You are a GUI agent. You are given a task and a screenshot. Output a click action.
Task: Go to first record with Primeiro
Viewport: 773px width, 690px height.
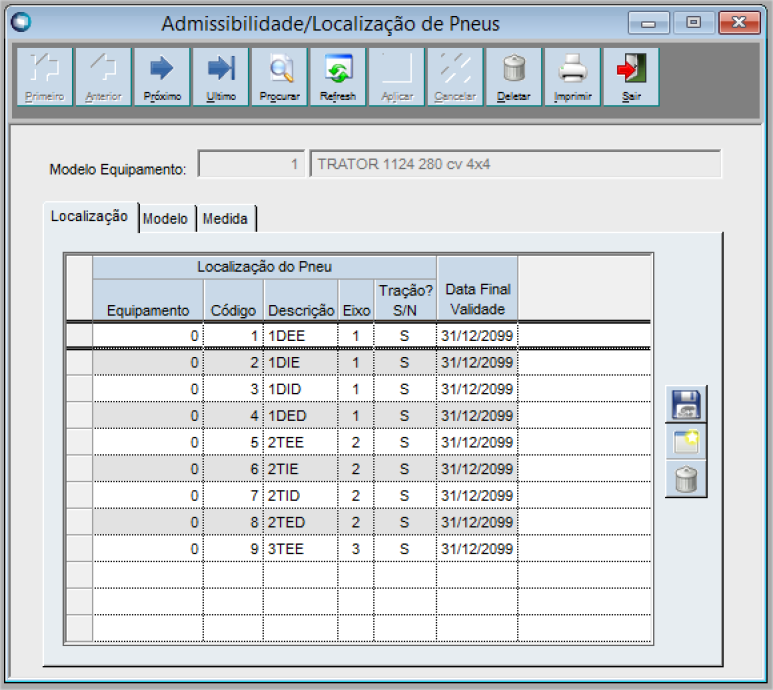click(45, 77)
